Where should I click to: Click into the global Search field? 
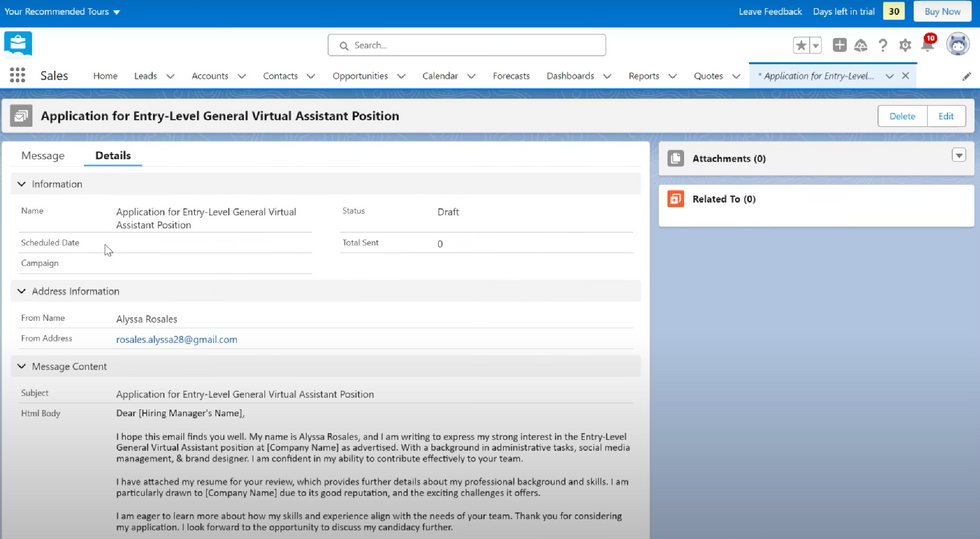coord(467,45)
